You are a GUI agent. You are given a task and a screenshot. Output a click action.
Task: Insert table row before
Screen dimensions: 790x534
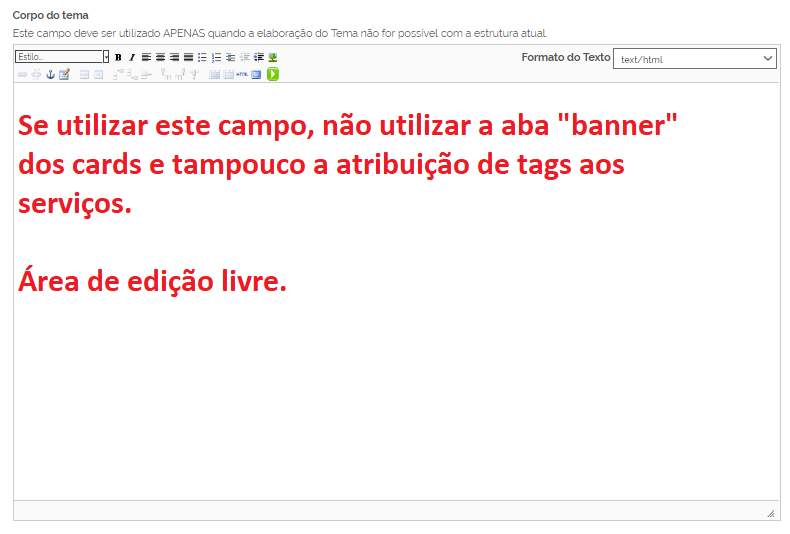point(118,75)
